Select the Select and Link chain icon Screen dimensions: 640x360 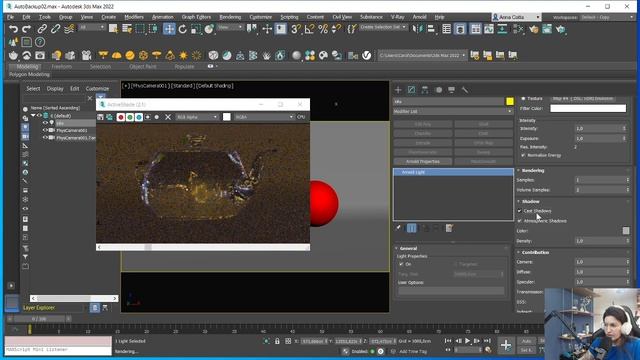pyautogui.click(x=42, y=29)
